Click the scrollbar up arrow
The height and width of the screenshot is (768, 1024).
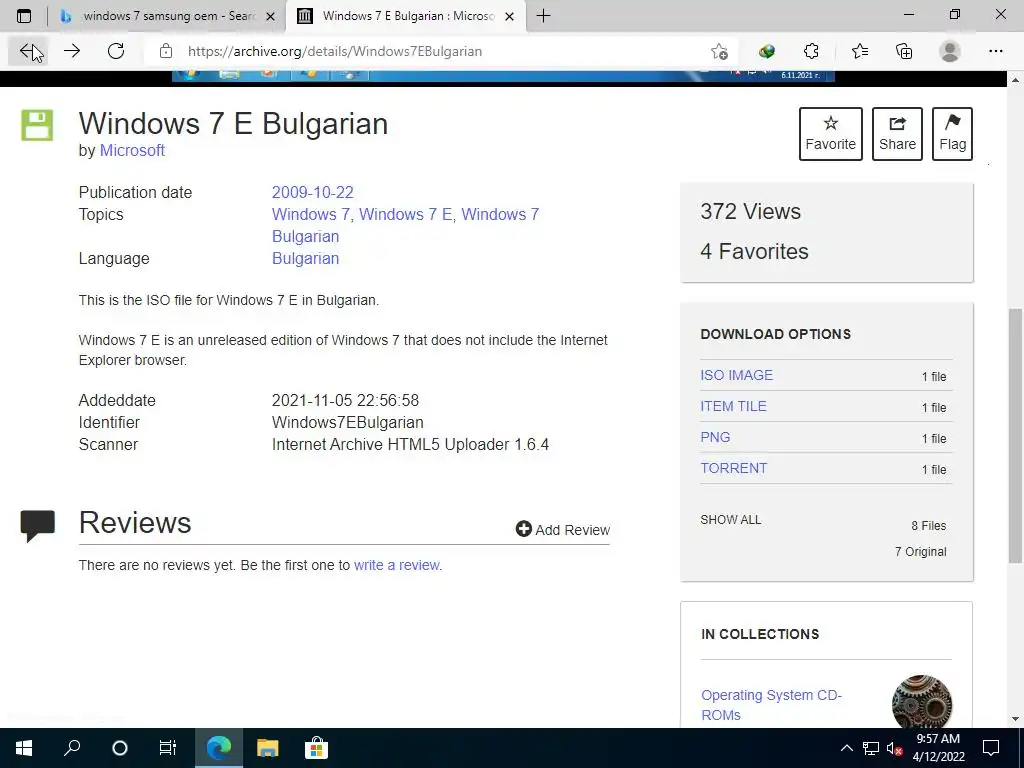[1016, 80]
